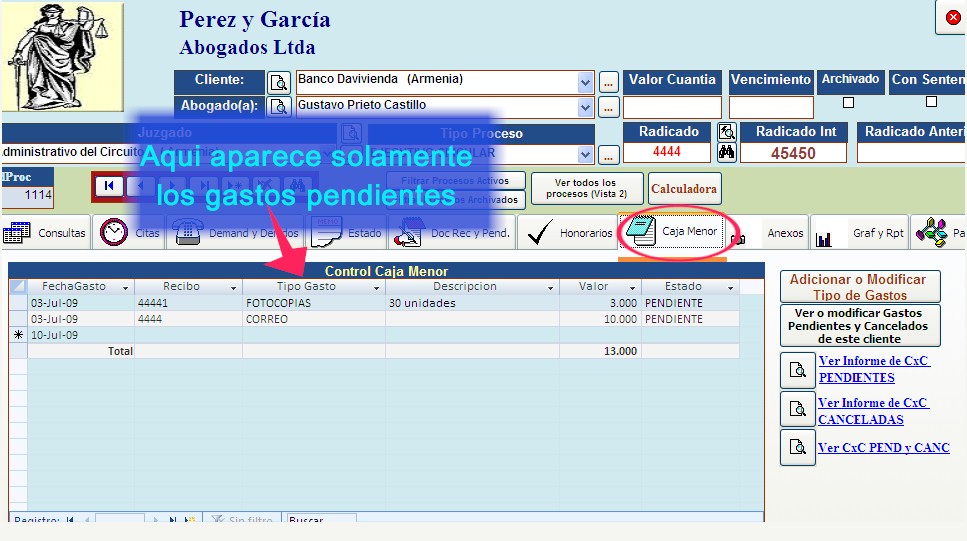Screen dimensions: 967x541
Task: Open the Tipo Proceso dropdown arrow
Action: point(585,154)
